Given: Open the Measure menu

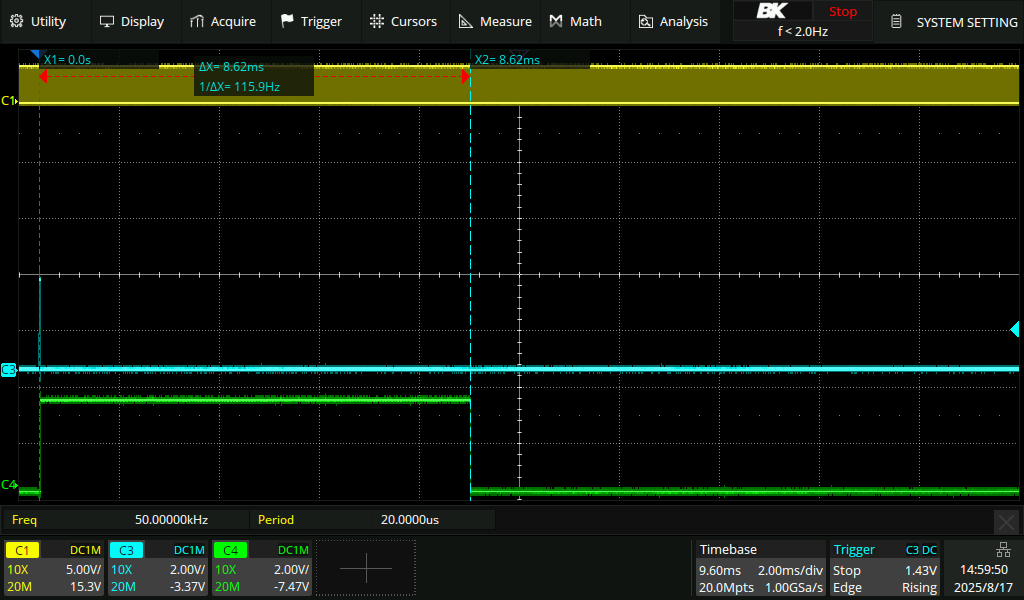Looking at the screenshot, I should (x=495, y=22).
